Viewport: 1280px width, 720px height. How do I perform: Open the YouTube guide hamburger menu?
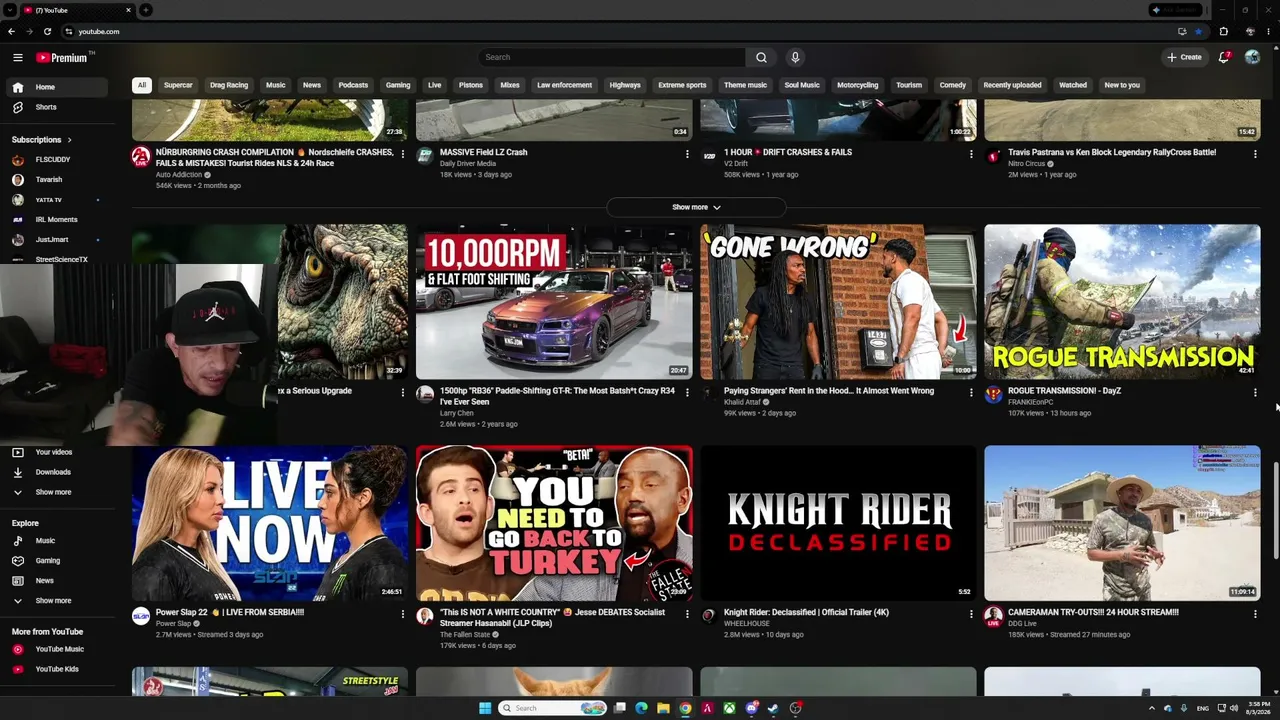[17, 57]
